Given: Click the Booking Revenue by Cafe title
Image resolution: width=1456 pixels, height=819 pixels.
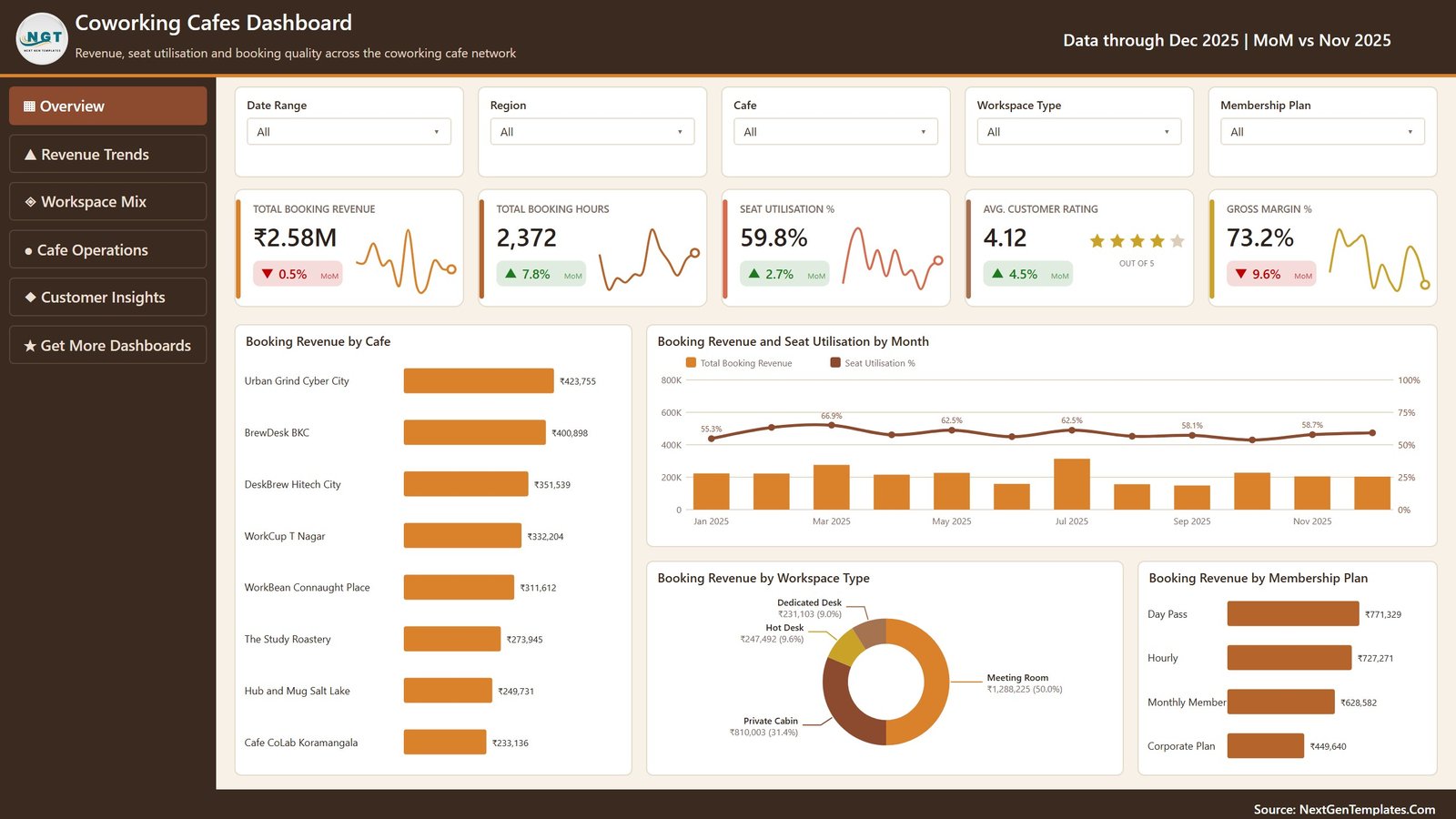Looking at the screenshot, I should coord(318,341).
